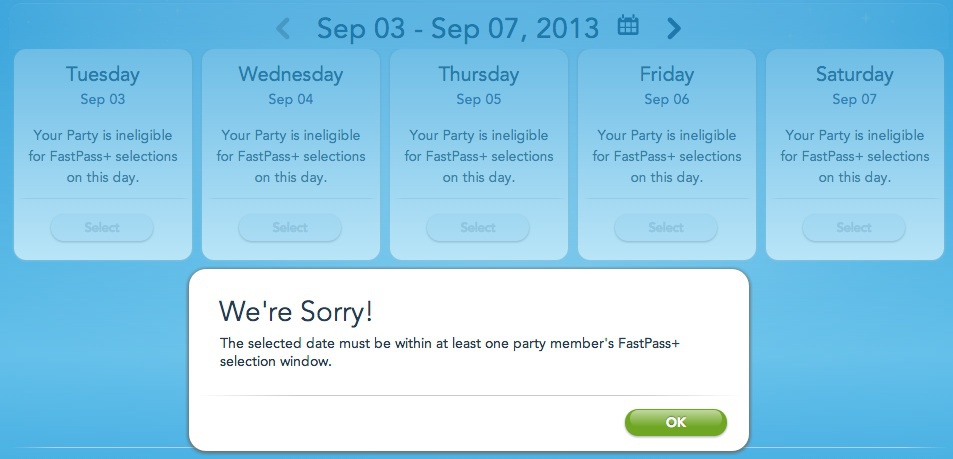Click the Sep 05 date label

[x=478, y=99]
